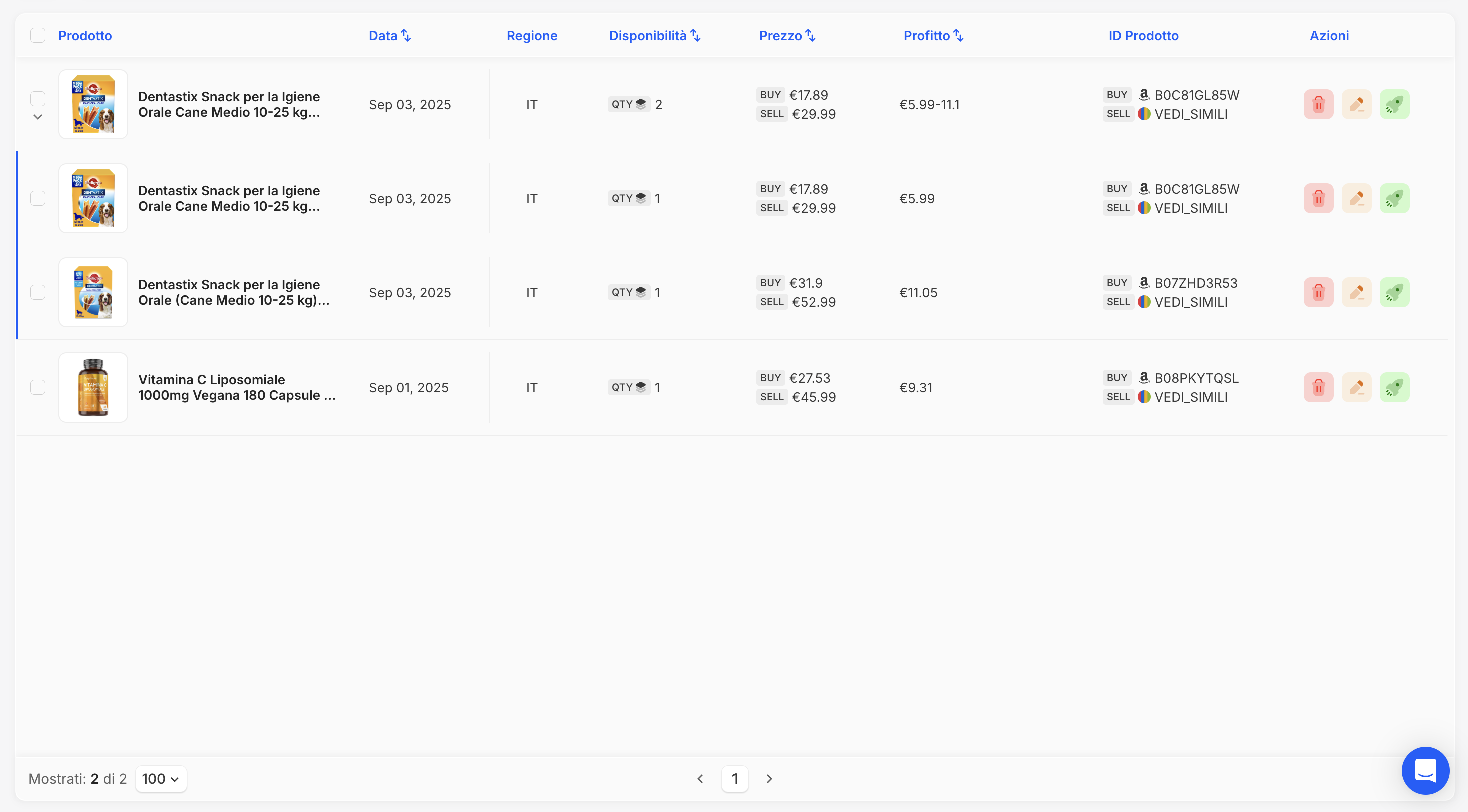This screenshot has height=812, width=1468.
Task: Open B07ZHD3R53 product ID
Action: pos(1196,283)
